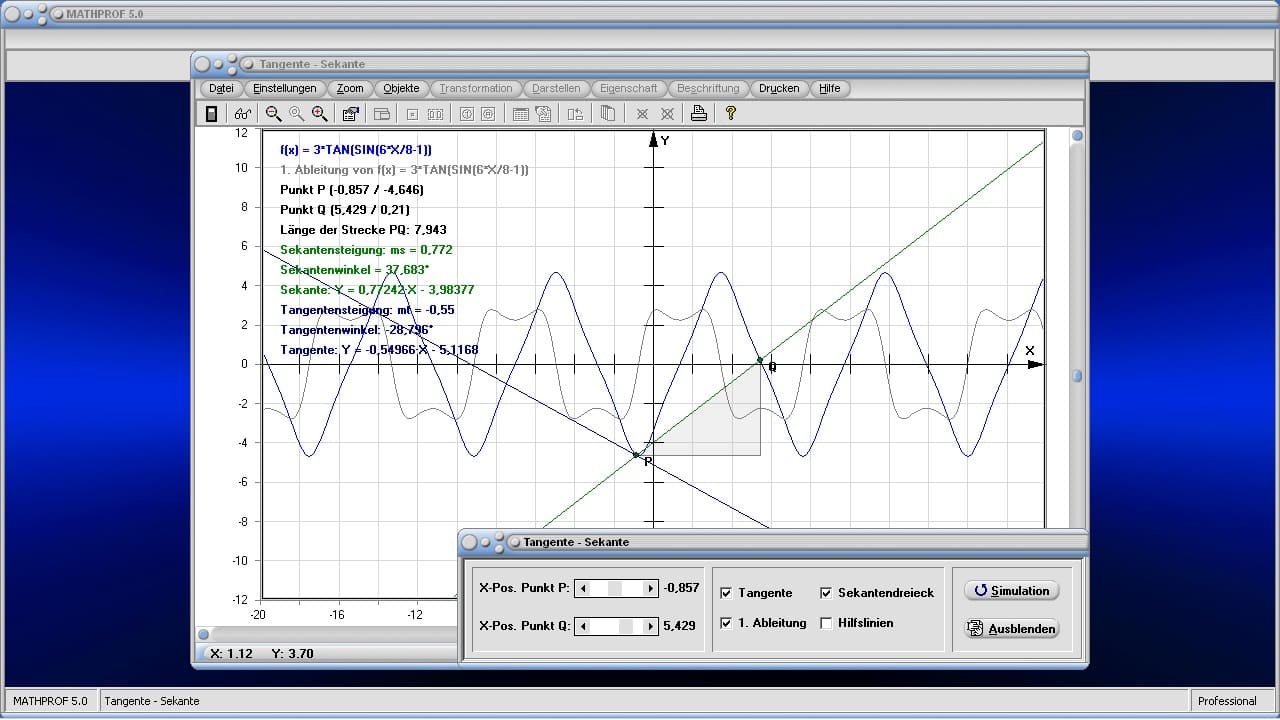Click the glasses view icon

point(243,114)
